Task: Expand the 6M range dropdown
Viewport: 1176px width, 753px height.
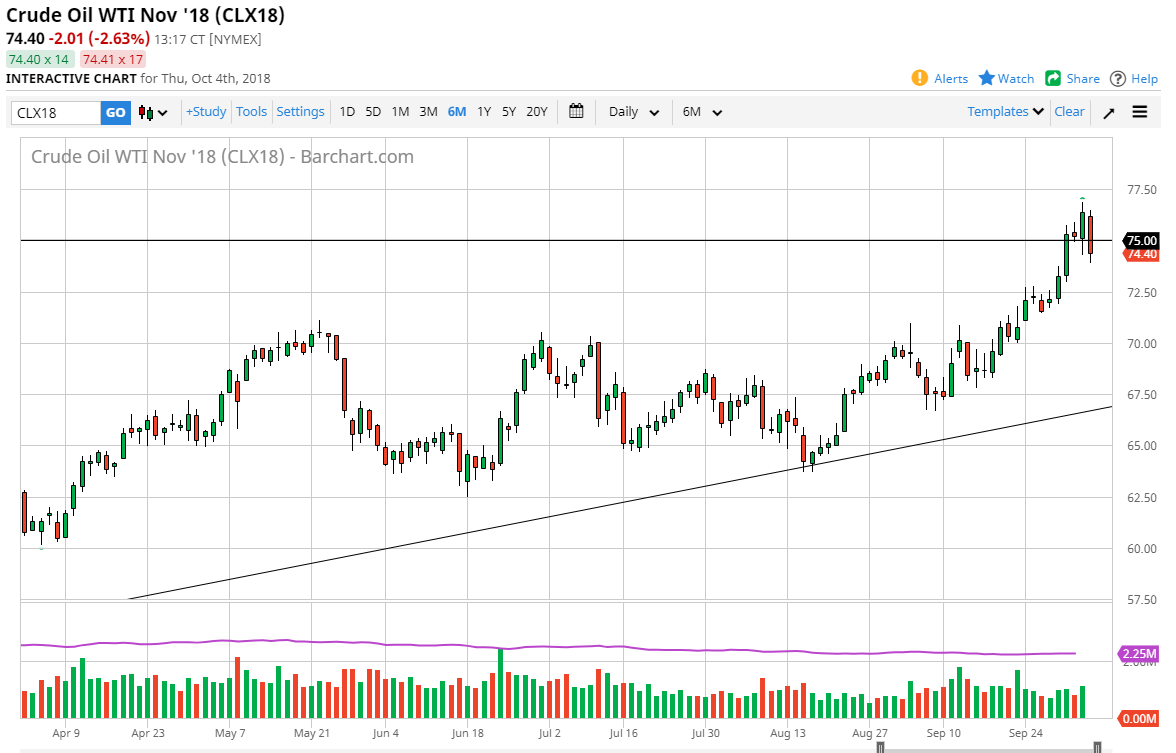Action: [x=702, y=112]
